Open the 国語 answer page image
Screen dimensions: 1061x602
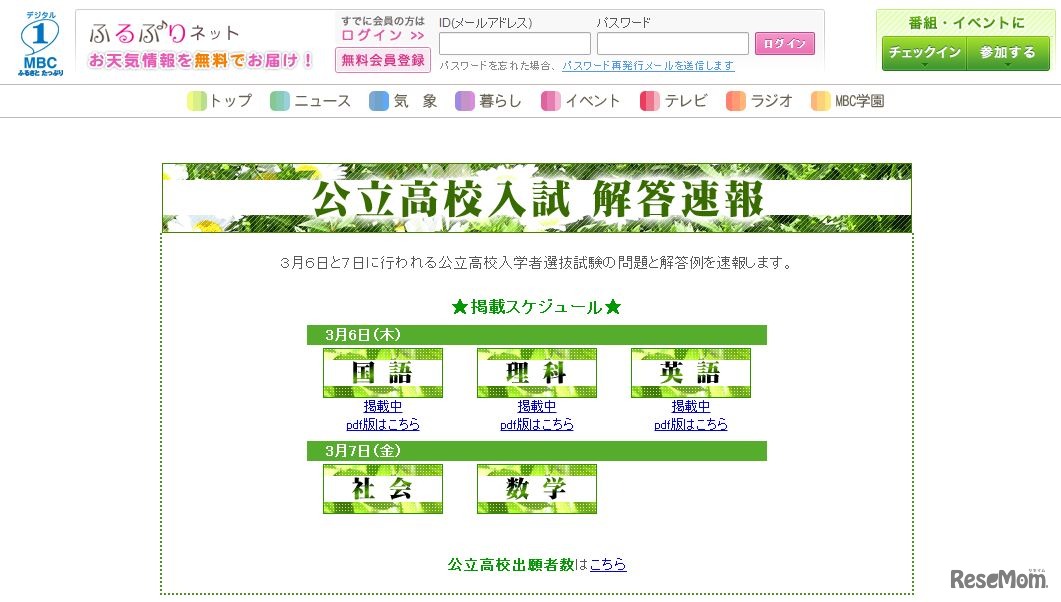coord(383,372)
